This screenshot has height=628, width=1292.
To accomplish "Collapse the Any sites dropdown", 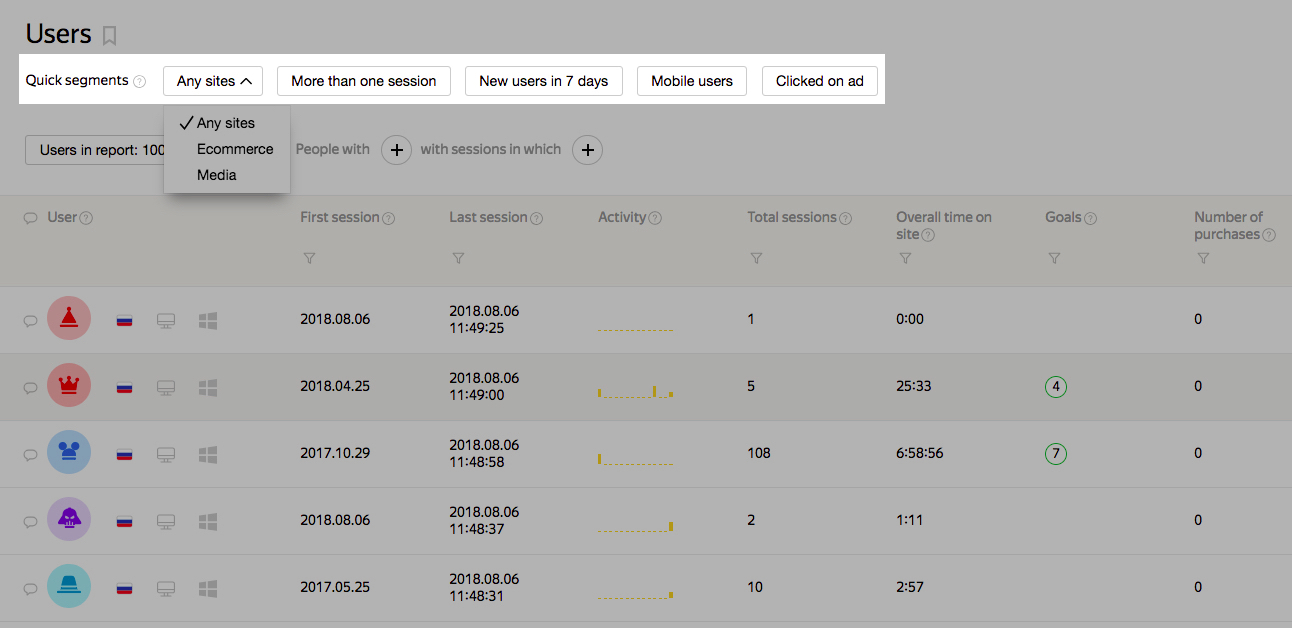I will pyautogui.click(x=213, y=81).
